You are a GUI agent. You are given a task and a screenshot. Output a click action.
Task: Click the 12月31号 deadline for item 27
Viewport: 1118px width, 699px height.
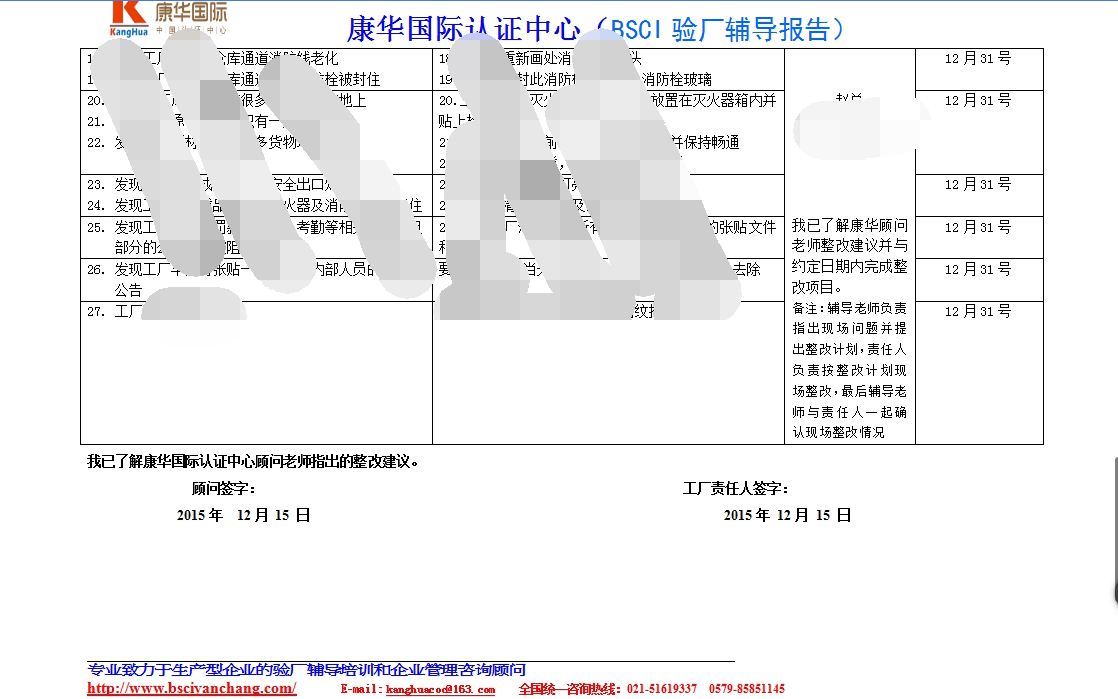click(x=978, y=312)
